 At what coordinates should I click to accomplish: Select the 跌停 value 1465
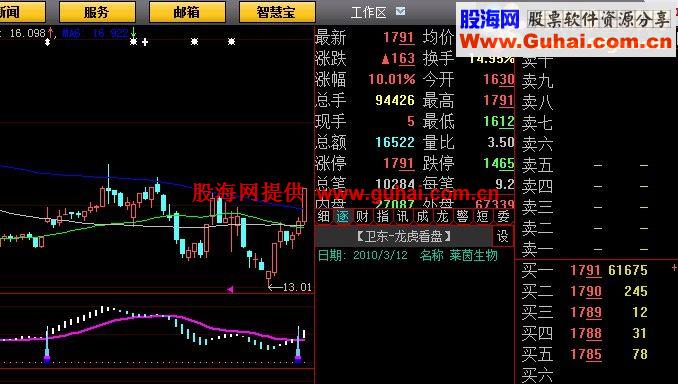click(499, 163)
